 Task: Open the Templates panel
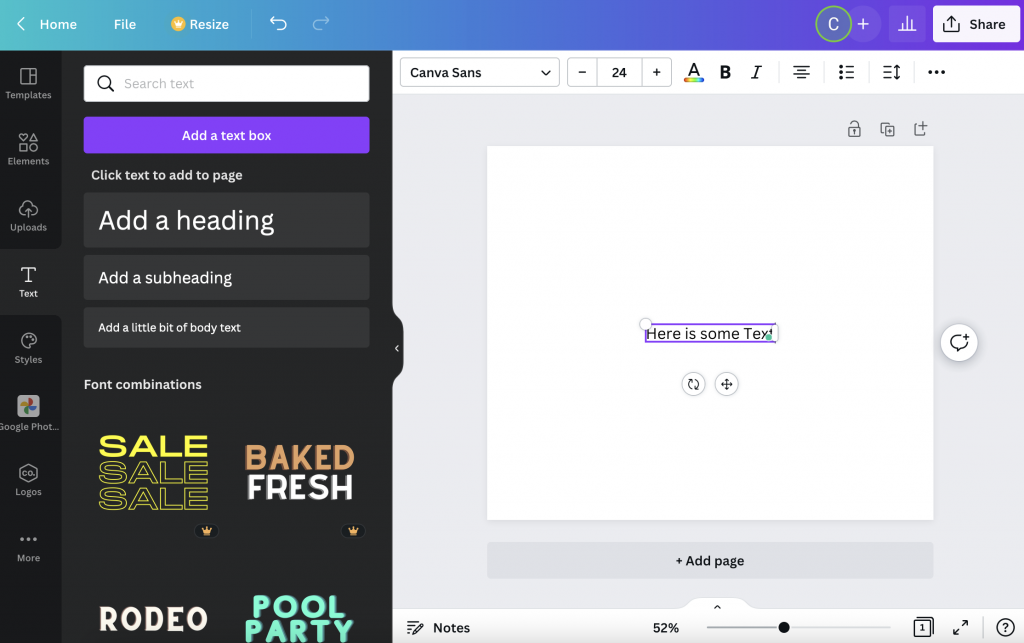[28, 84]
